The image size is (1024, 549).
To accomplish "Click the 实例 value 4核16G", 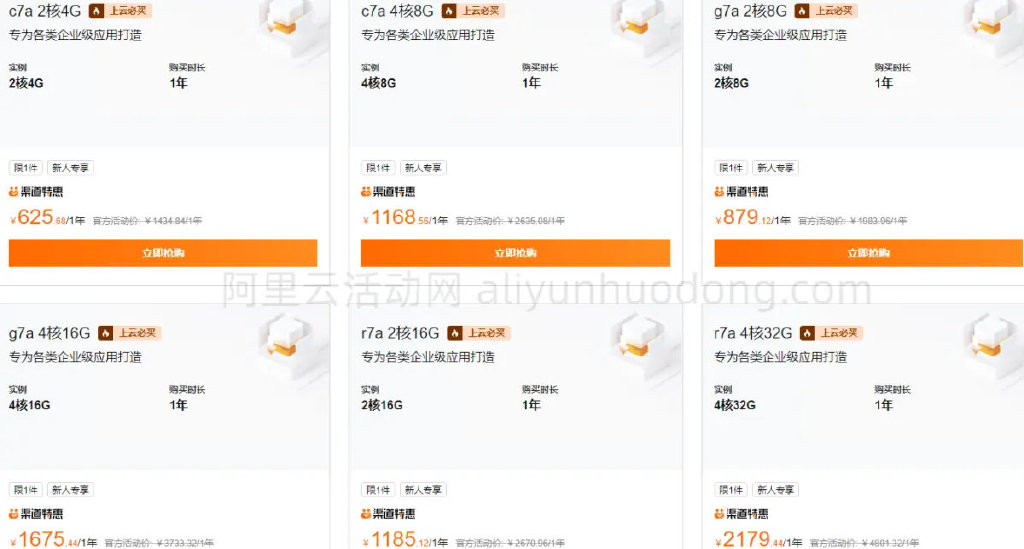I will coord(29,405).
